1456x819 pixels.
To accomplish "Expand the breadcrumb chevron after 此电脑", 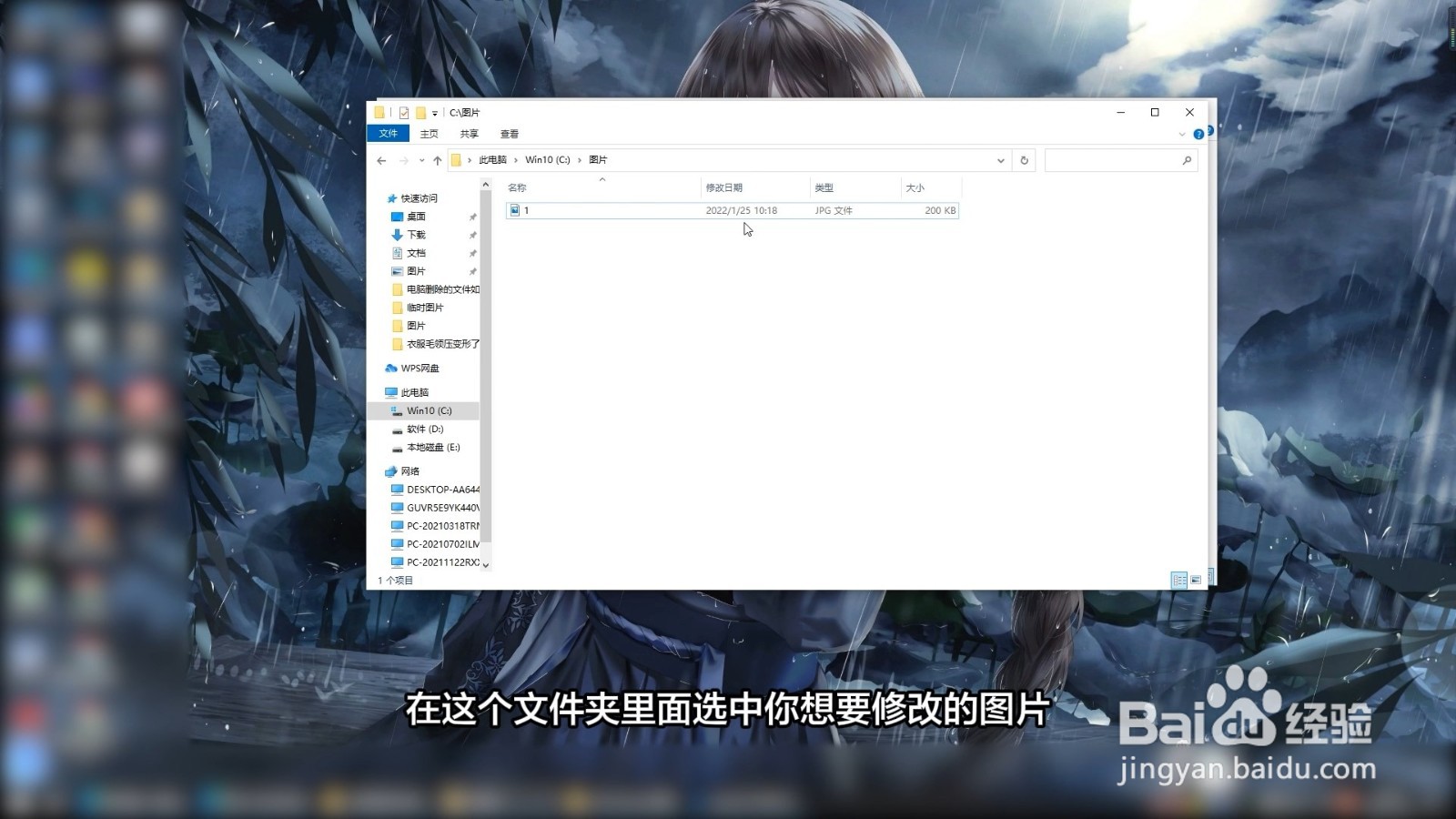I will [x=516, y=160].
